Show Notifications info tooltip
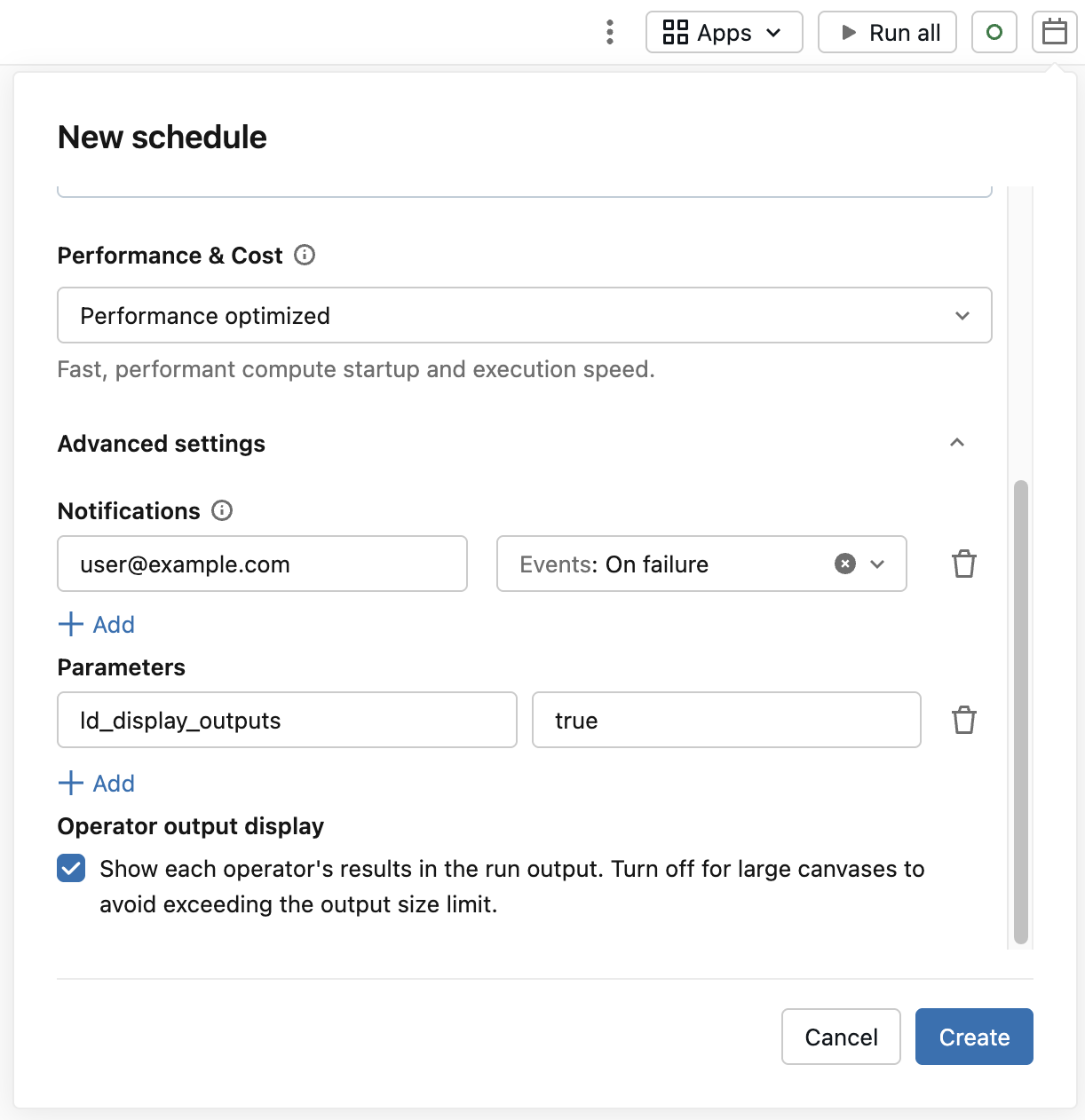The height and width of the screenshot is (1120, 1085). (x=222, y=510)
